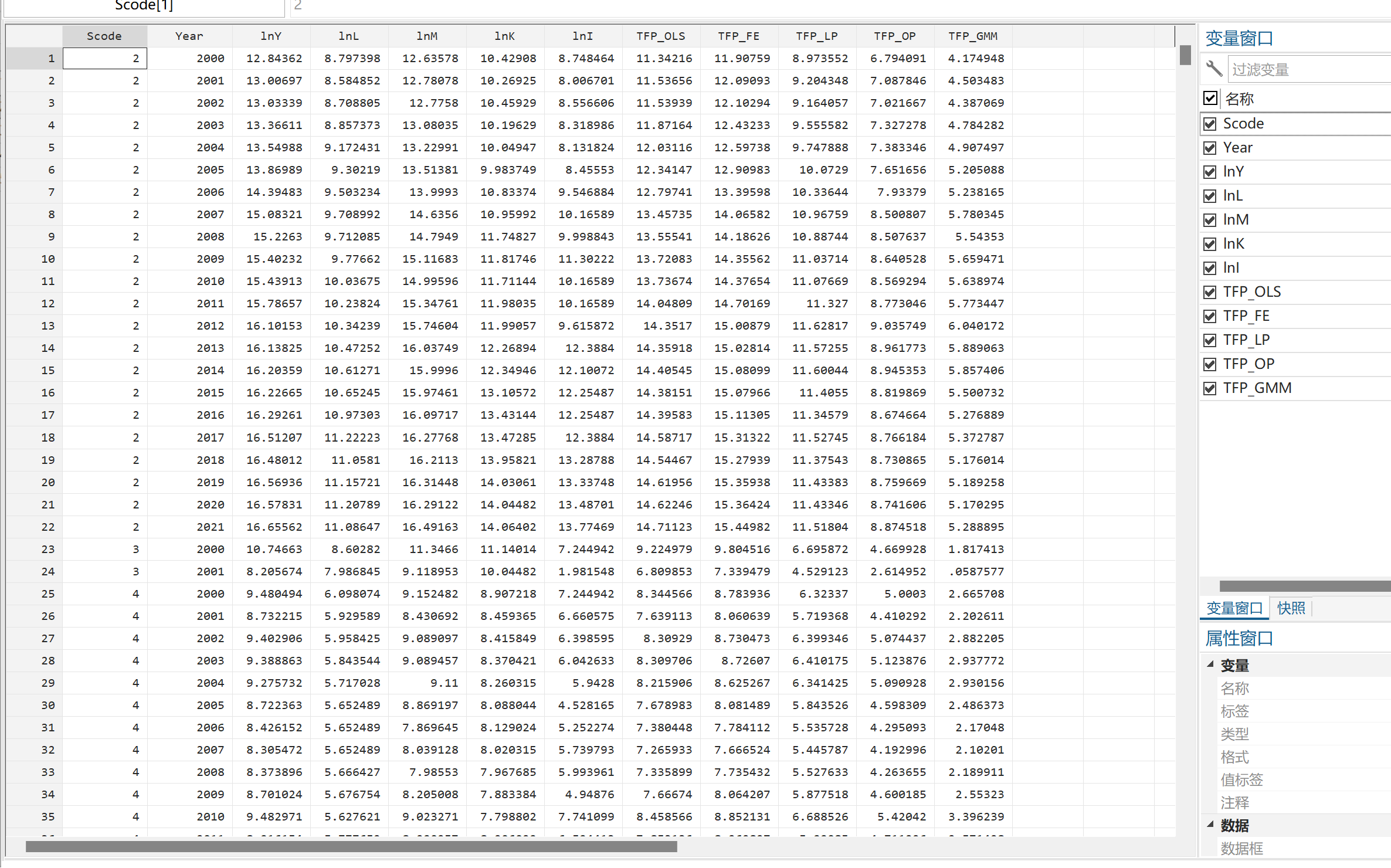Uncheck the Scode variable checkbox
Image resolution: width=1391 pixels, height=868 pixels.
pos(1210,124)
